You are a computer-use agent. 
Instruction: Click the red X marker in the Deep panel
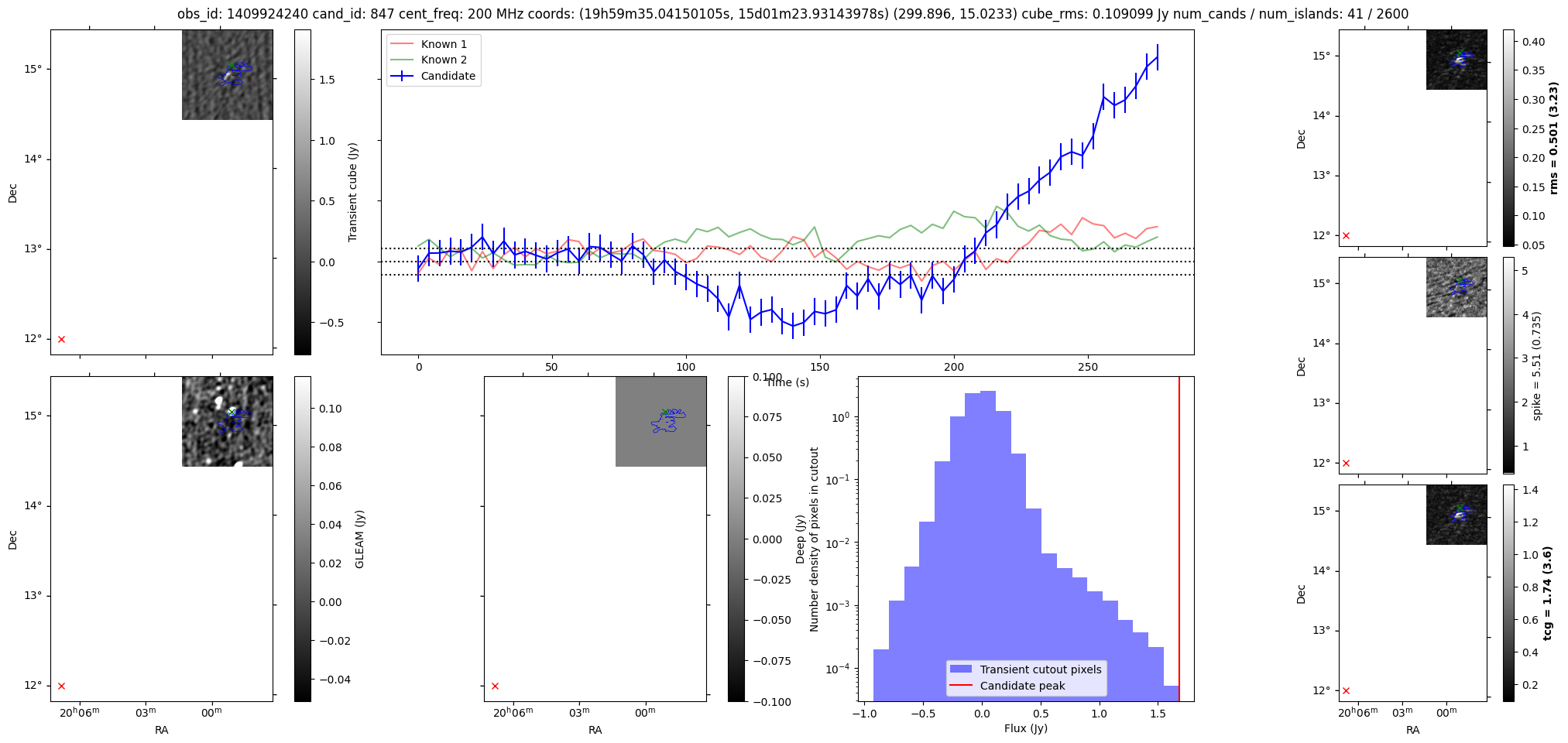(495, 686)
